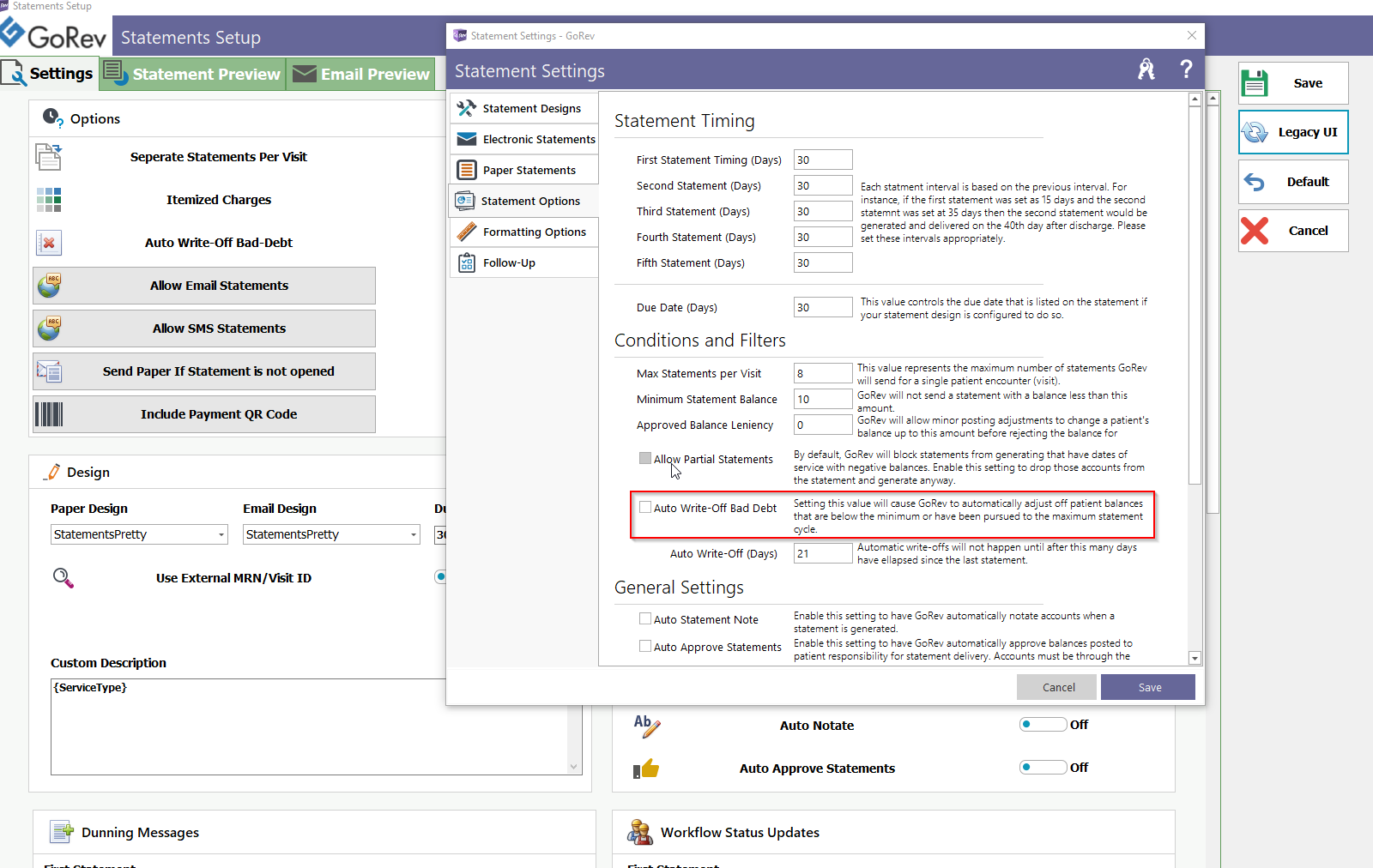Viewport: 1373px width, 868px height.
Task: Switch to the Settings tab
Action: 49,74
